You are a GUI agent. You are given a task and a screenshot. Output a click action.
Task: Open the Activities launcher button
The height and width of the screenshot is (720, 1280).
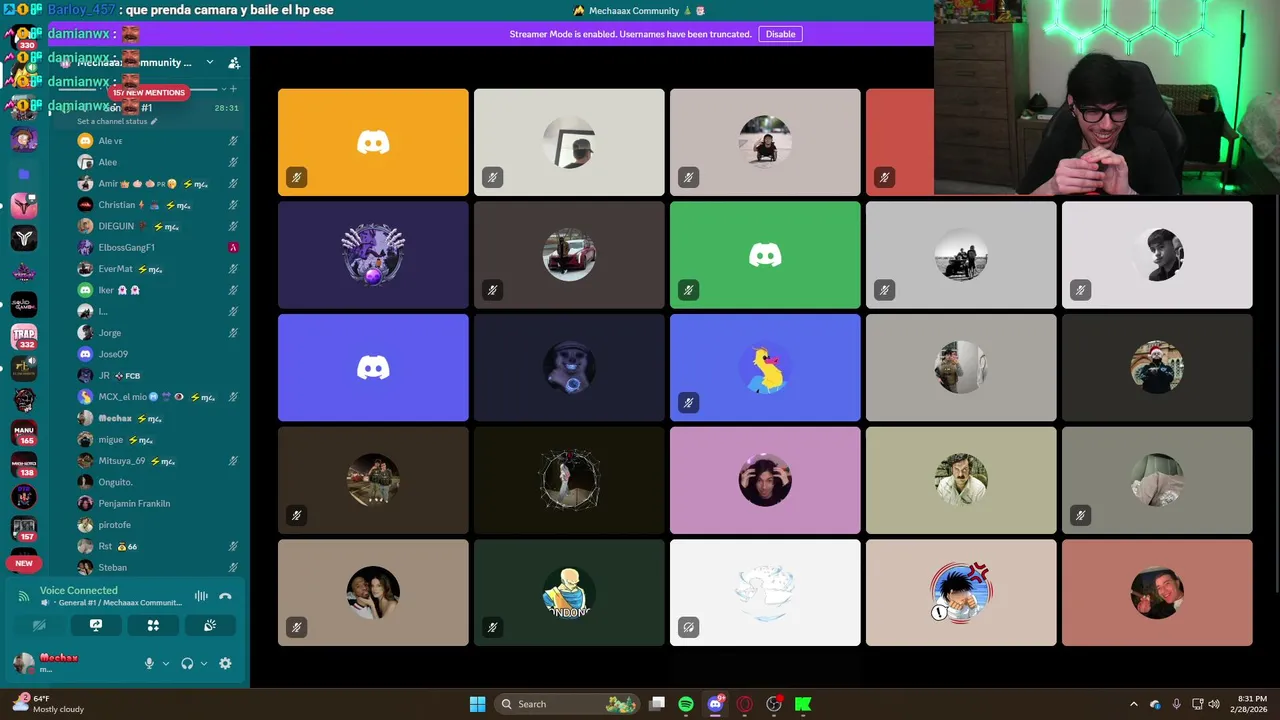pos(153,625)
